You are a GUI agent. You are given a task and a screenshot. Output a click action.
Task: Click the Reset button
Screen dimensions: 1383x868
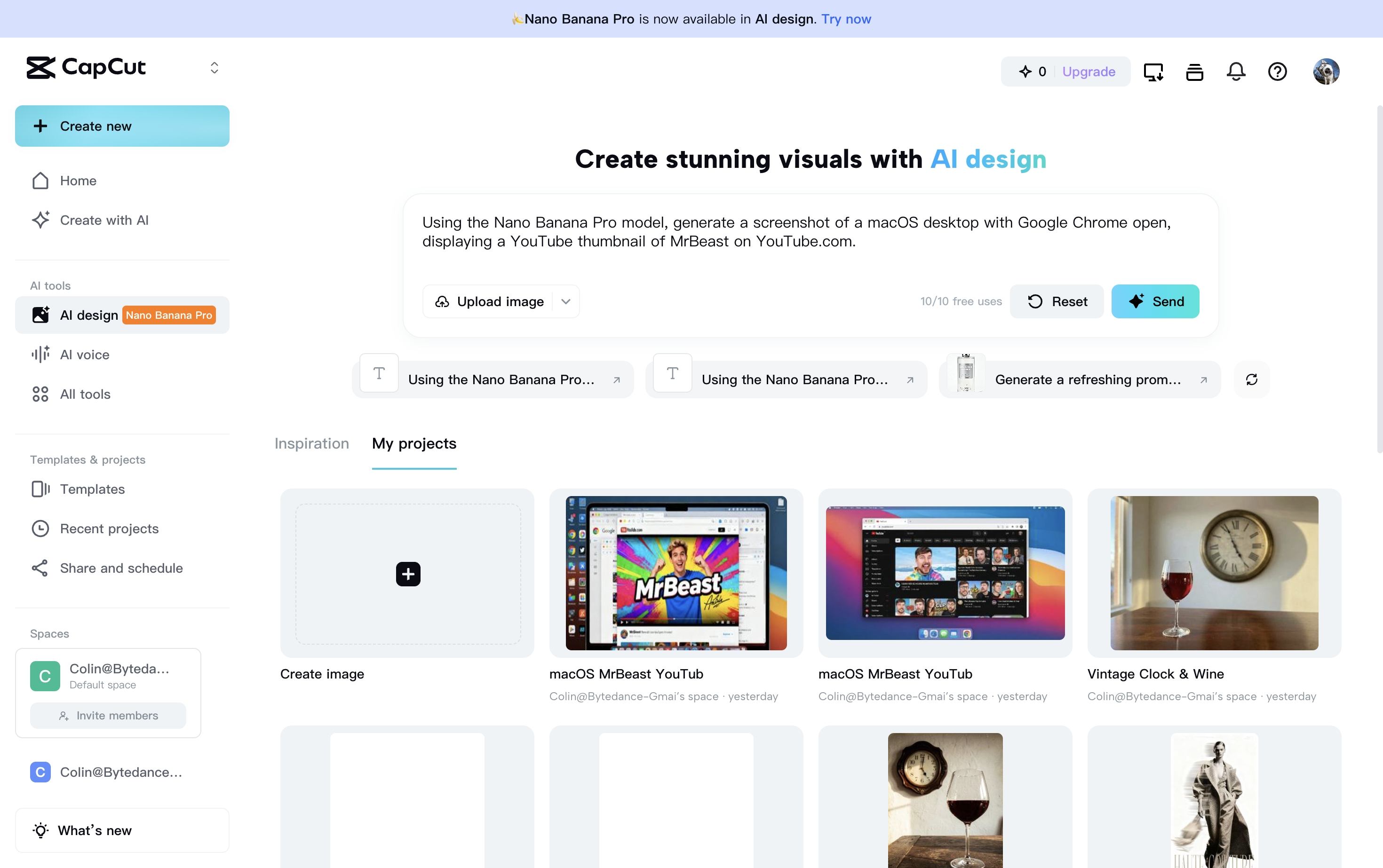click(x=1057, y=302)
